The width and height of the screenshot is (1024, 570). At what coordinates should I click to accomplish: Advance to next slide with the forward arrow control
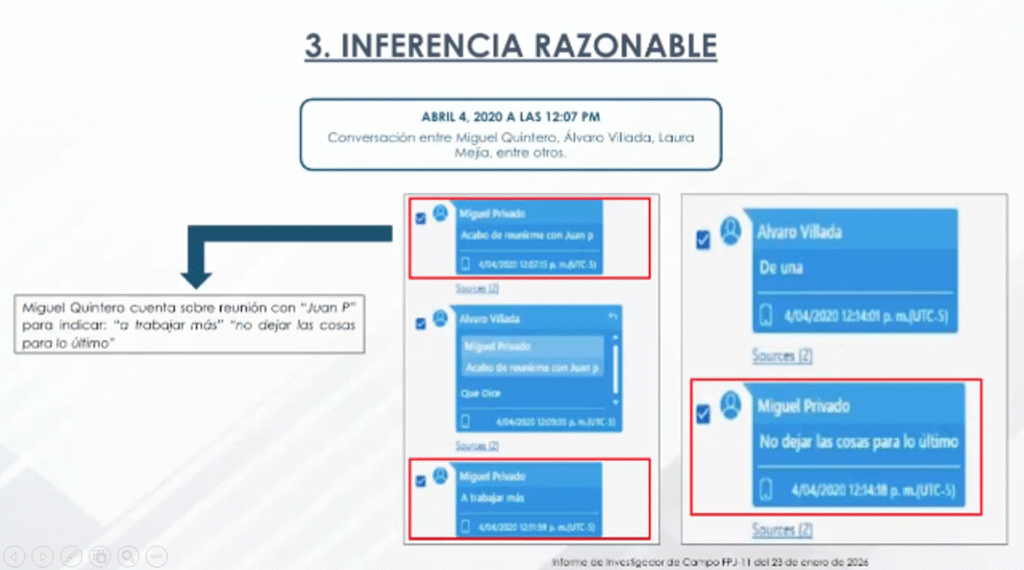42,557
